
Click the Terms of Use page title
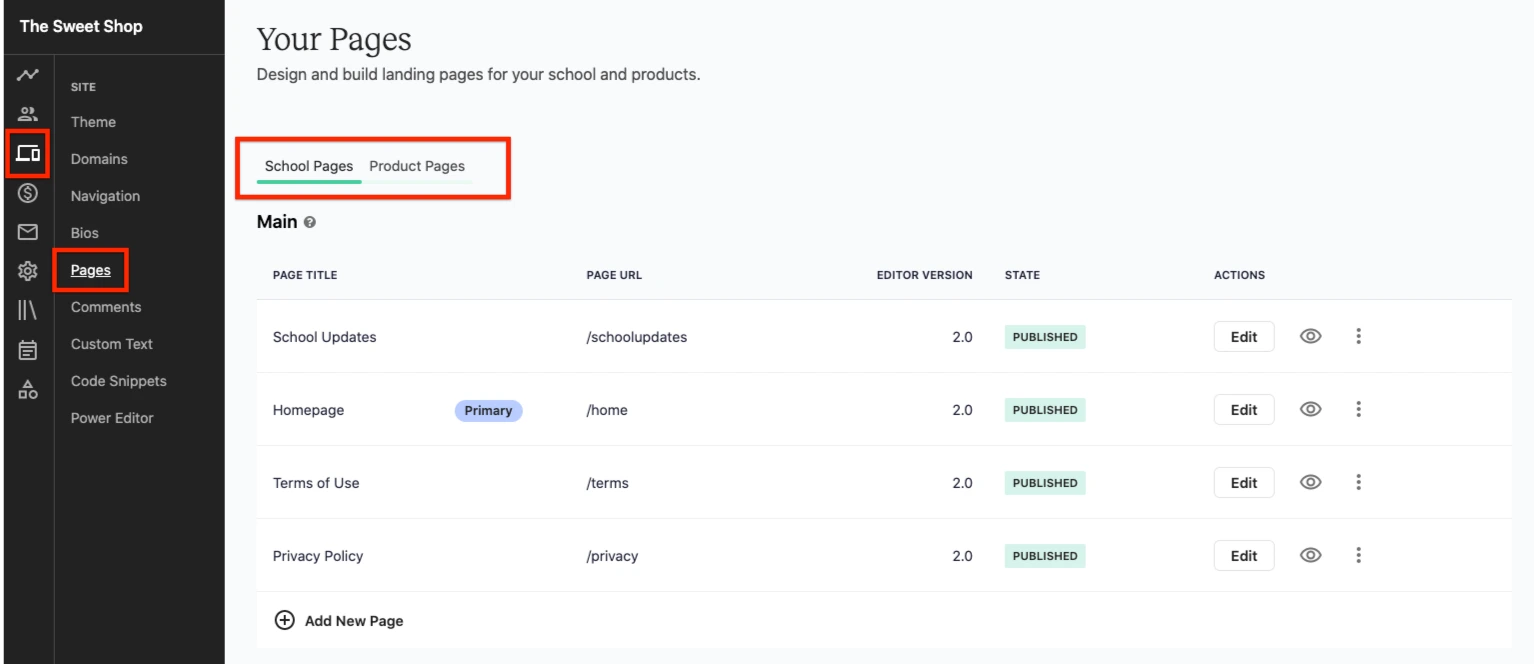point(316,483)
